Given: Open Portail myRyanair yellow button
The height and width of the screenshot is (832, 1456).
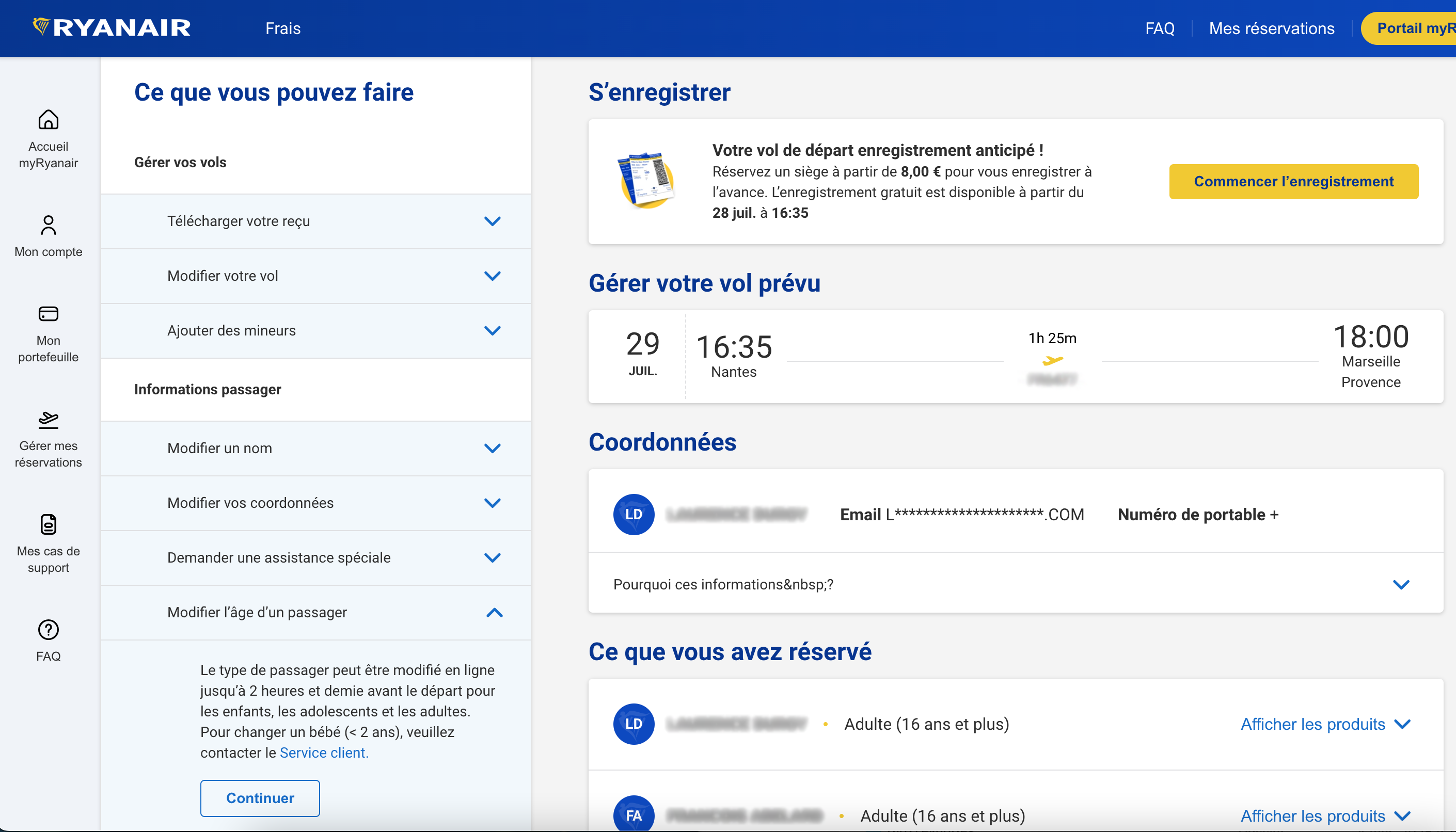Looking at the screenshot, I should (x=1409, y=28).
